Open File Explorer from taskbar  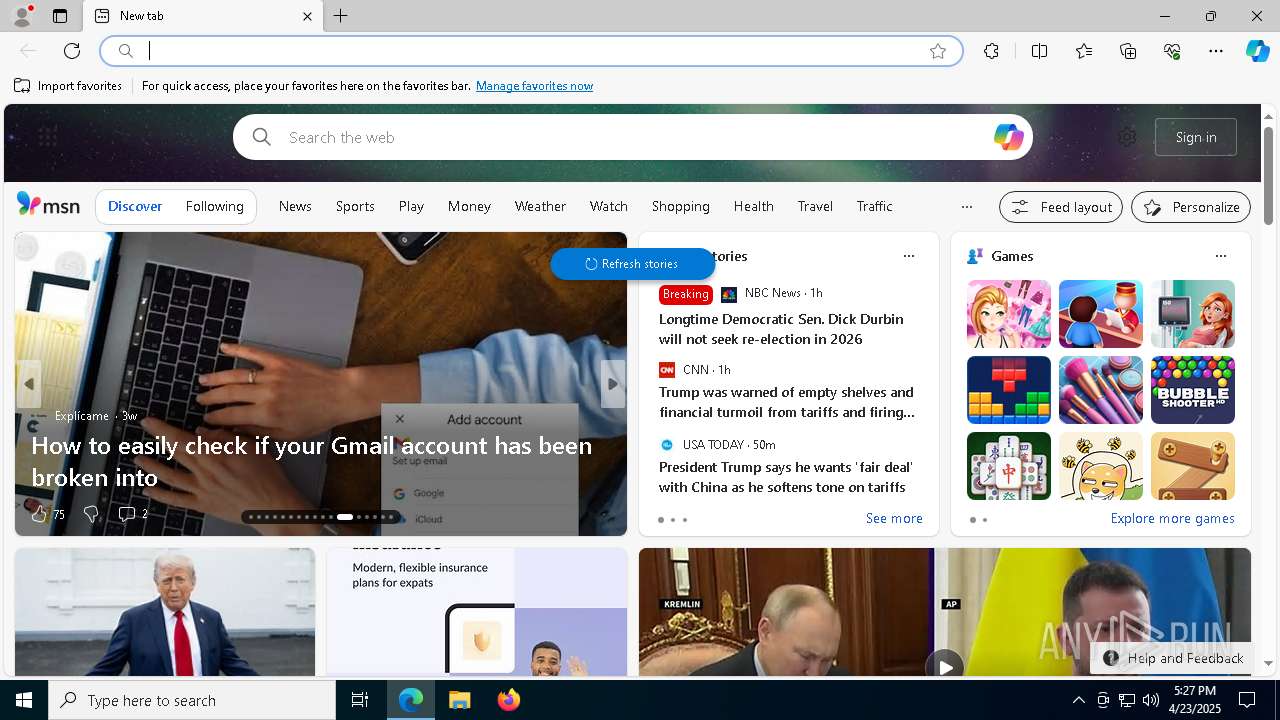point(459,700)
